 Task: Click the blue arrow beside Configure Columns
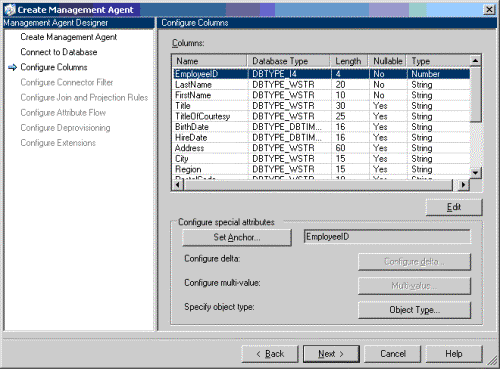tap(12, 68)
